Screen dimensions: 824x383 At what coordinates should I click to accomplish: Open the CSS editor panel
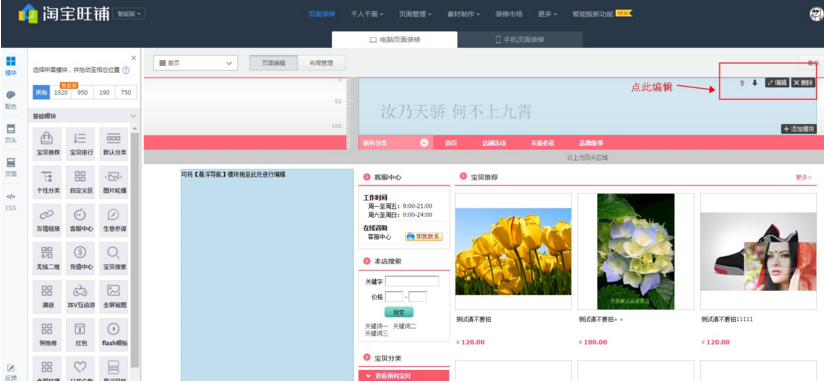11,201
